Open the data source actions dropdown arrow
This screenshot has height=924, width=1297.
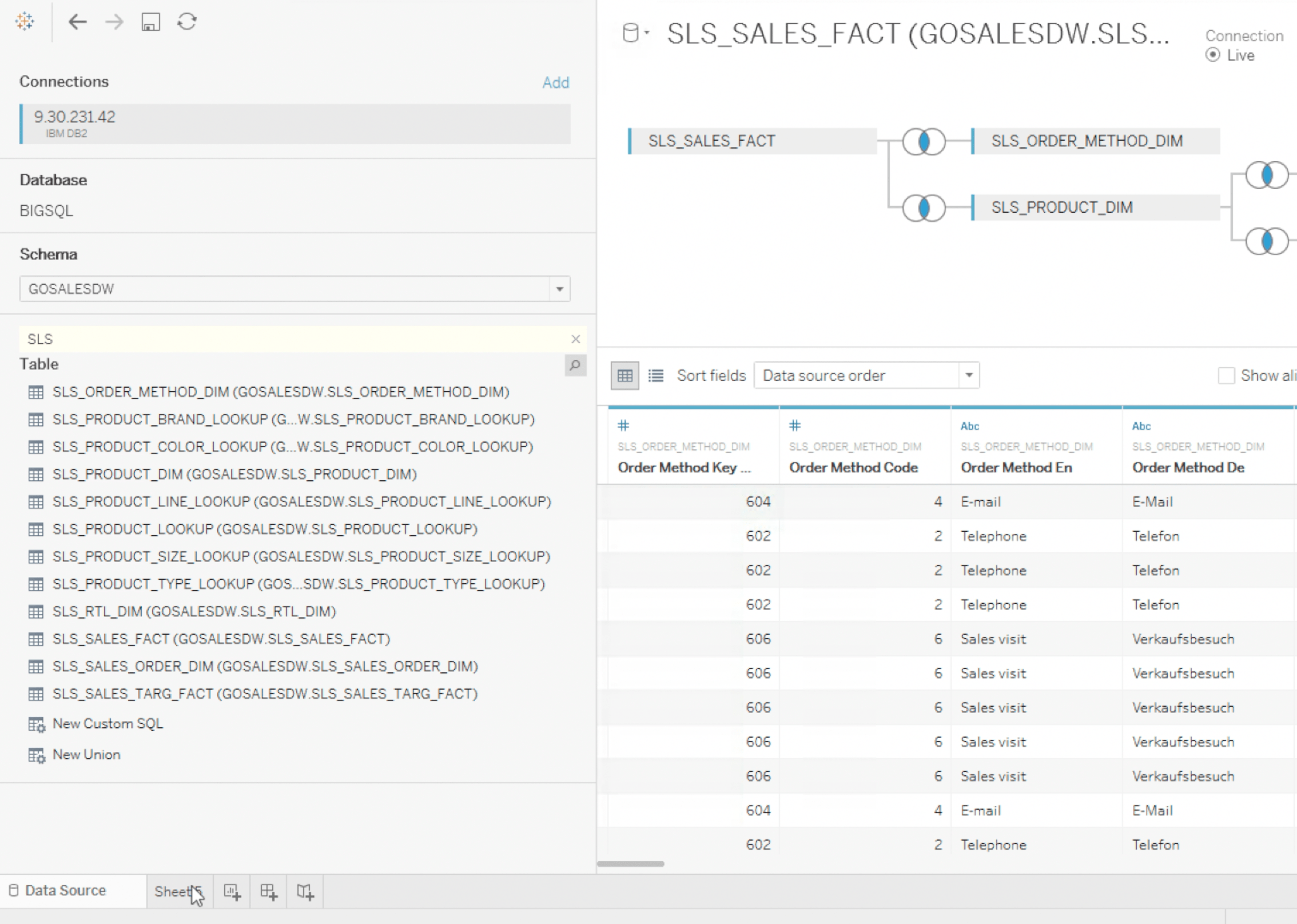point(647,33)
